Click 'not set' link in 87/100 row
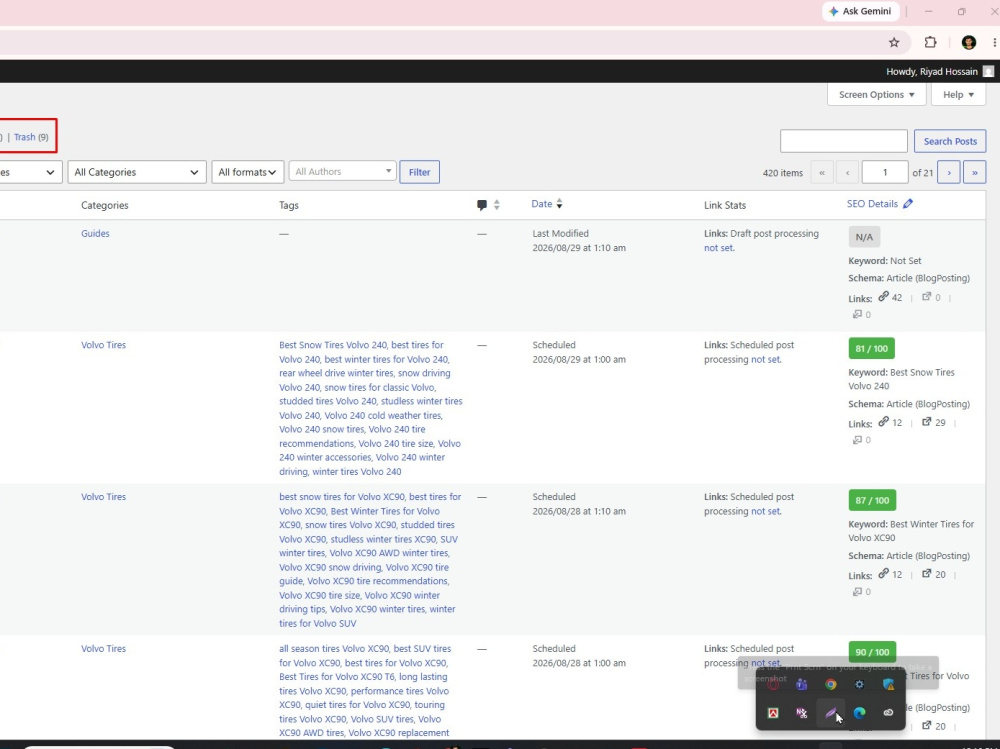1000x749 pixels. [x=765, y=512]
